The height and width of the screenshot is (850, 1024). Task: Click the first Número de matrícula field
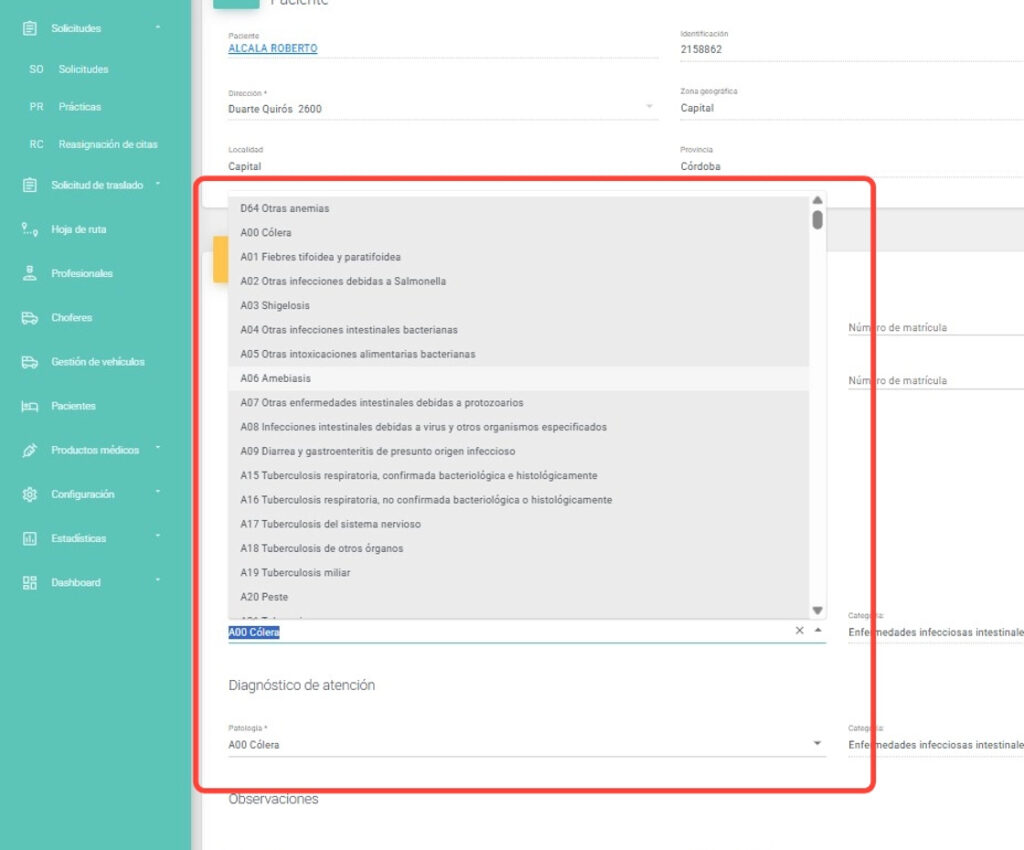[x=930, y=328]
